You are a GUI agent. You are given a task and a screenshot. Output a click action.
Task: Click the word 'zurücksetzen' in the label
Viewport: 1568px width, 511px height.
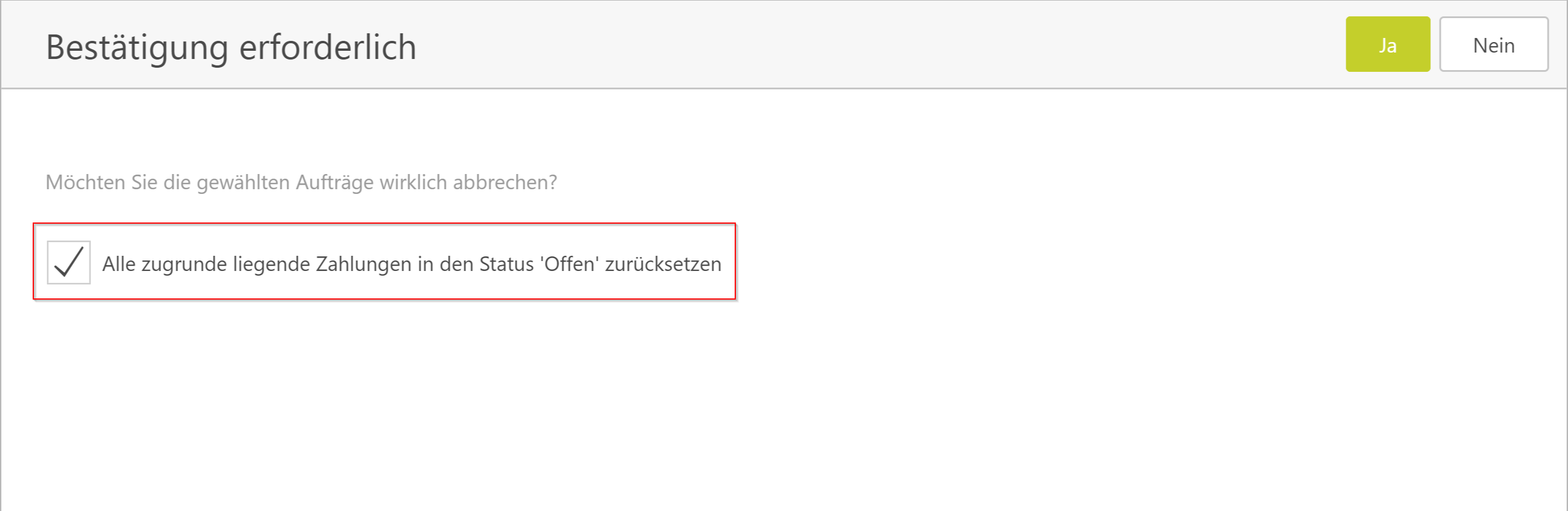[x=663, y=265]
